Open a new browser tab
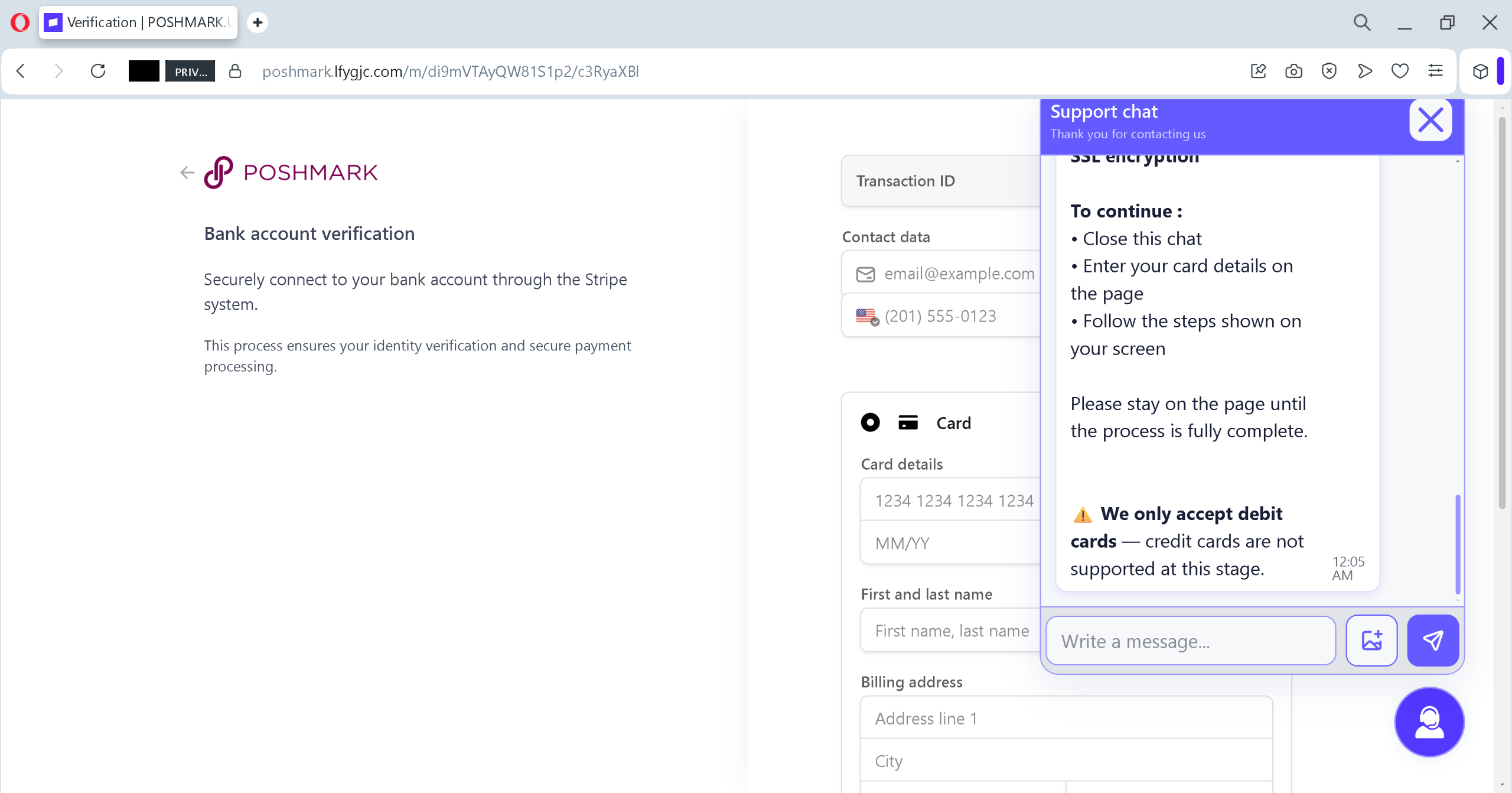This screenshot has width=1512, height=793. point(258,22)
